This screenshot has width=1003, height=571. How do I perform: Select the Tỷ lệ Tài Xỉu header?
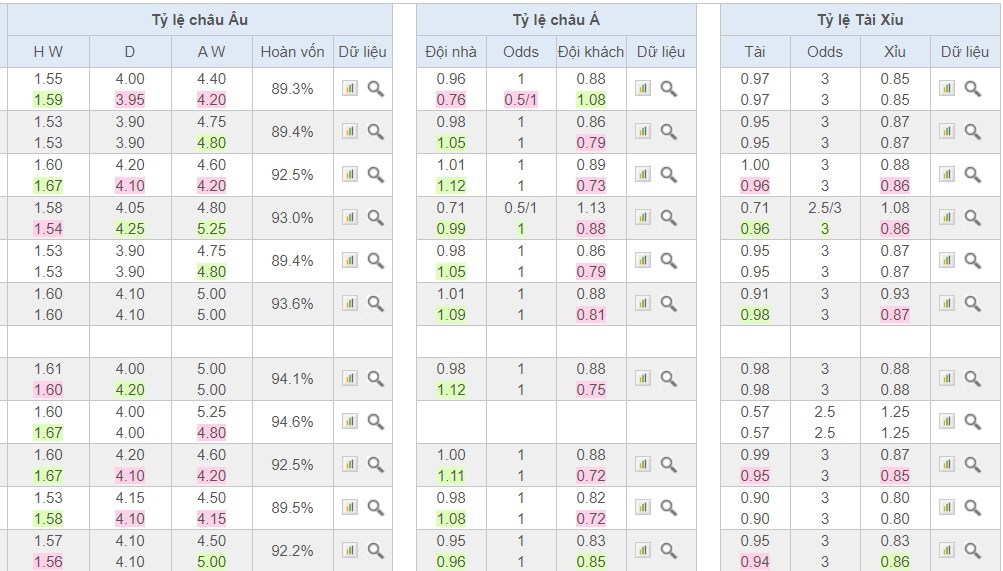(x=859, y=20)
